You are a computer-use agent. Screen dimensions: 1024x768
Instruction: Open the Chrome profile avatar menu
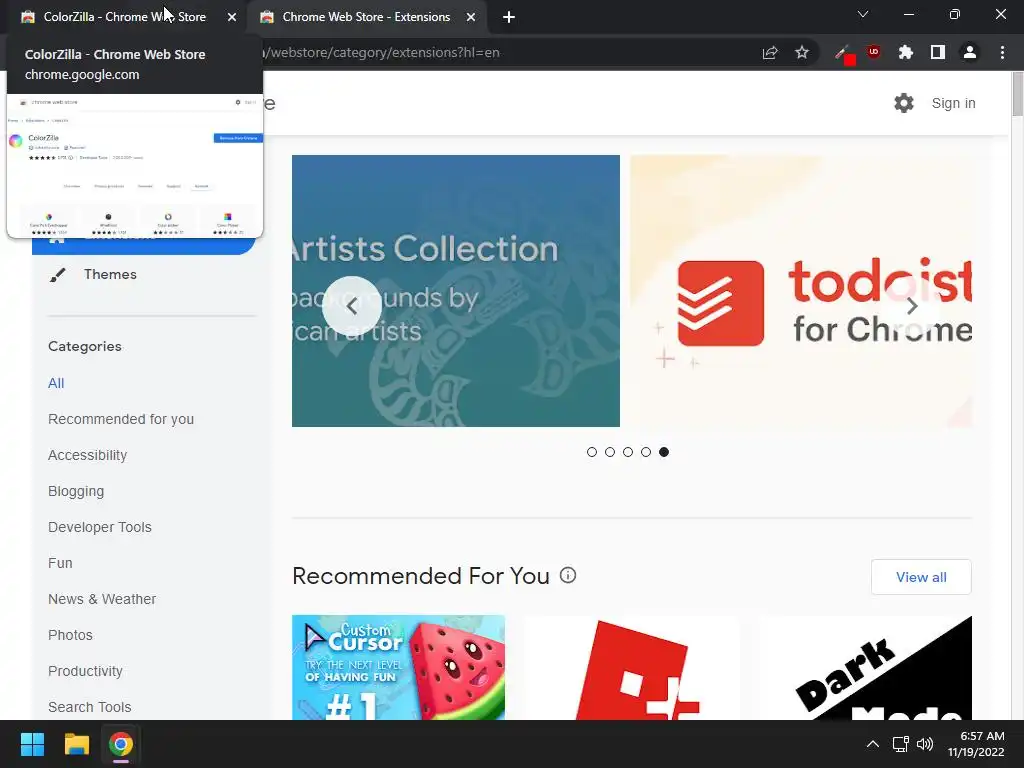pos(970,52)
